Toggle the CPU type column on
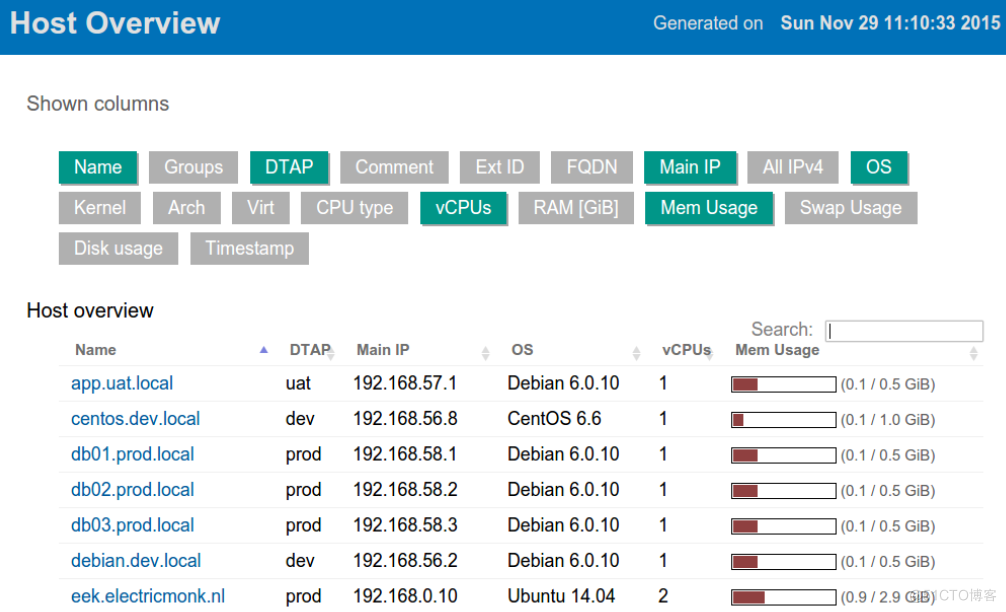This screenshot has width=1006, height=612. click(x=354, y=208)
